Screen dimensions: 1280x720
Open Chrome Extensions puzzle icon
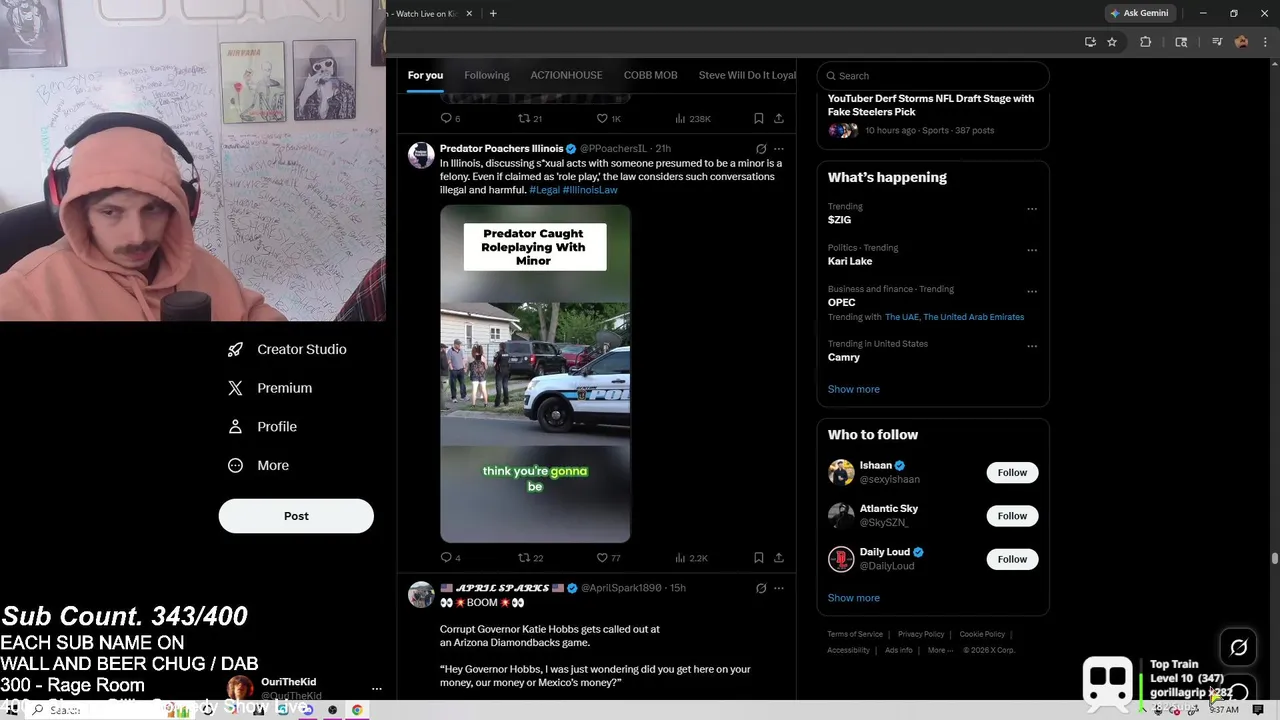pyautogui.click(x=1146, y=42)
